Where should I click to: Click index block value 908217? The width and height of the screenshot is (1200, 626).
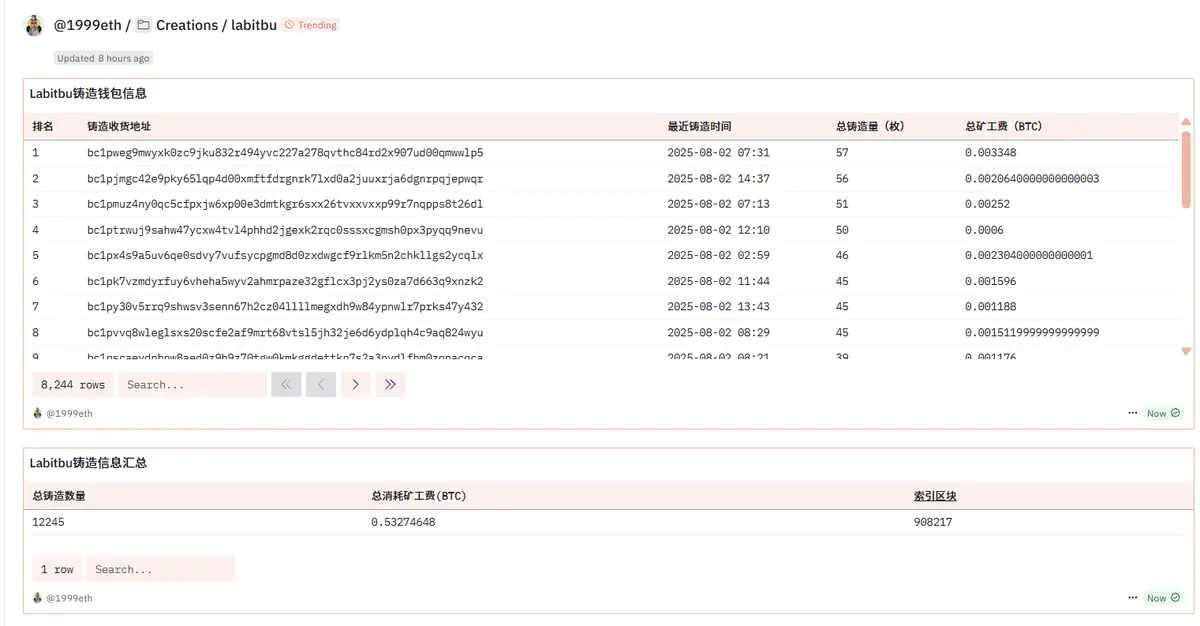tap(933, 522)
